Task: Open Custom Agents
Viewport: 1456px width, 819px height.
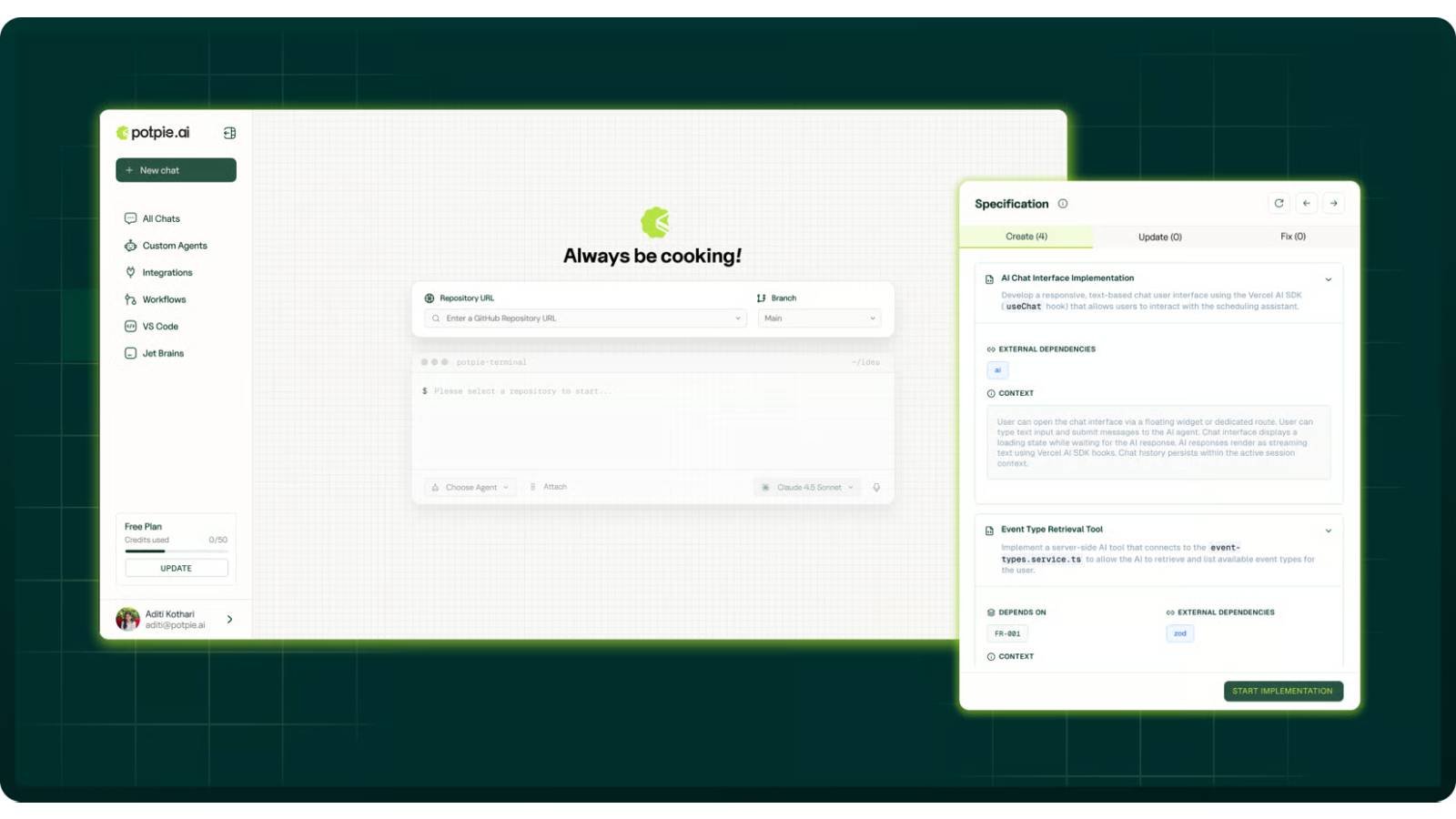Action: [x=175, y=246]
